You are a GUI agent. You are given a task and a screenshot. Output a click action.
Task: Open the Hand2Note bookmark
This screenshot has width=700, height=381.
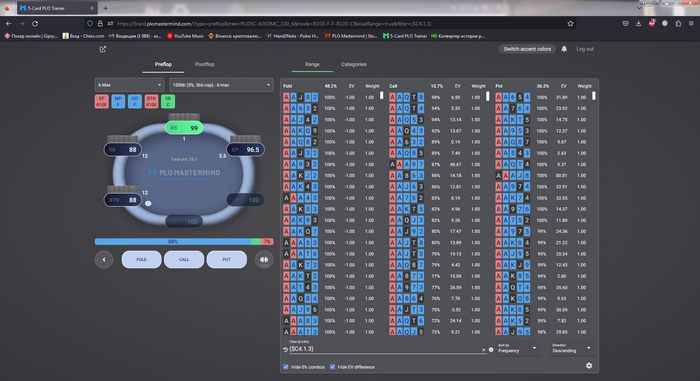pos(292,36)
